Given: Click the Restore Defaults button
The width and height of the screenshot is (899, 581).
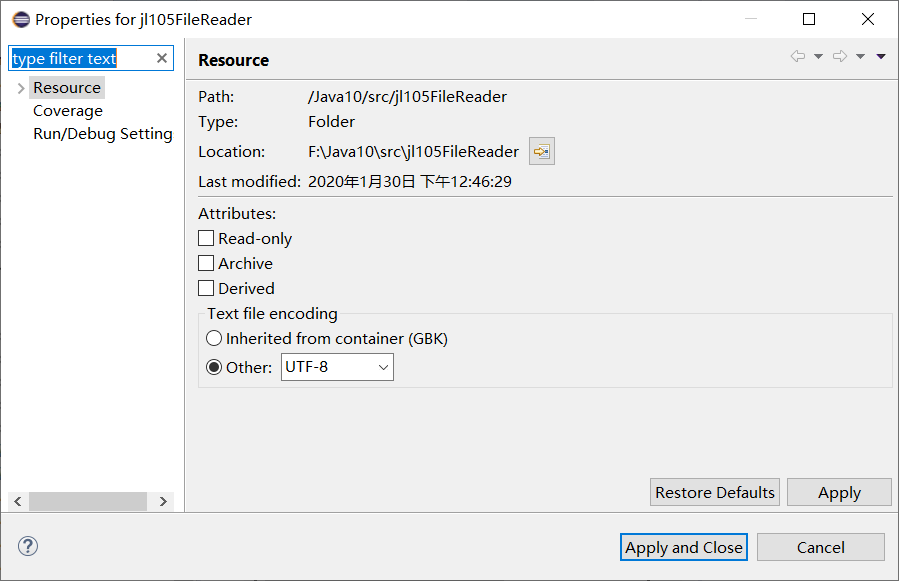Looking at the screenshot, I should (714, 492).
